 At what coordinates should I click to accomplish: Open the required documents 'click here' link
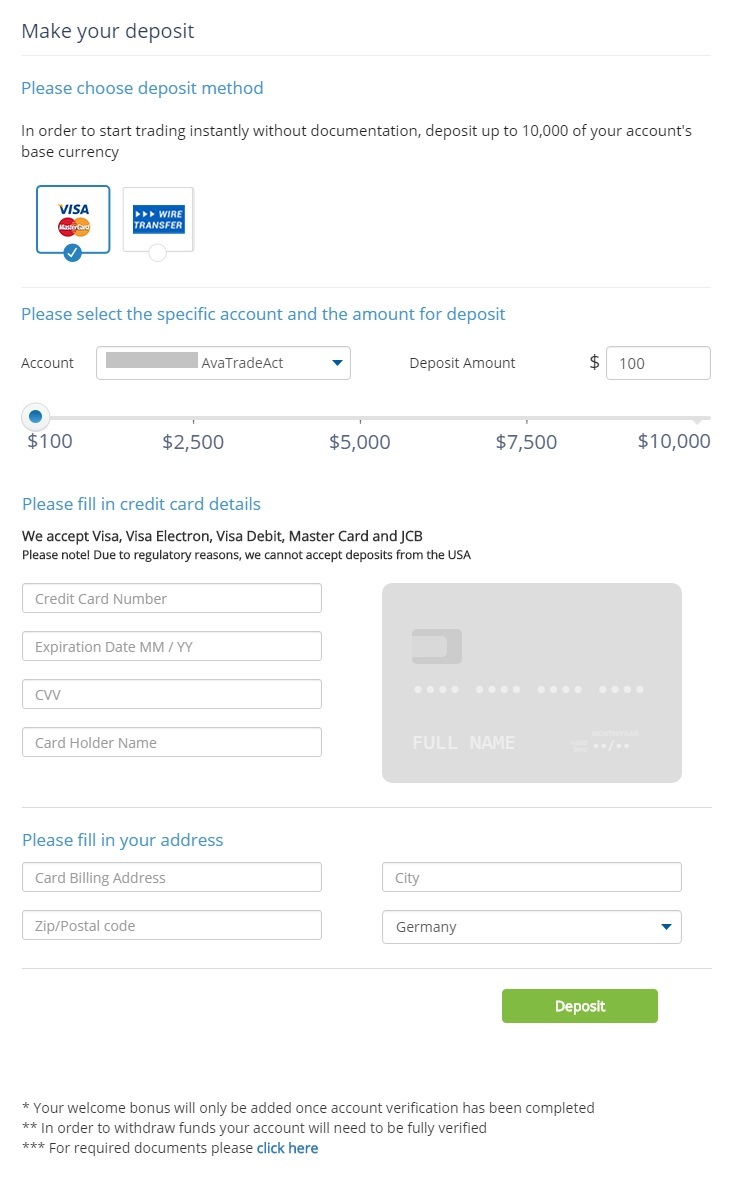click(287, 1148)
